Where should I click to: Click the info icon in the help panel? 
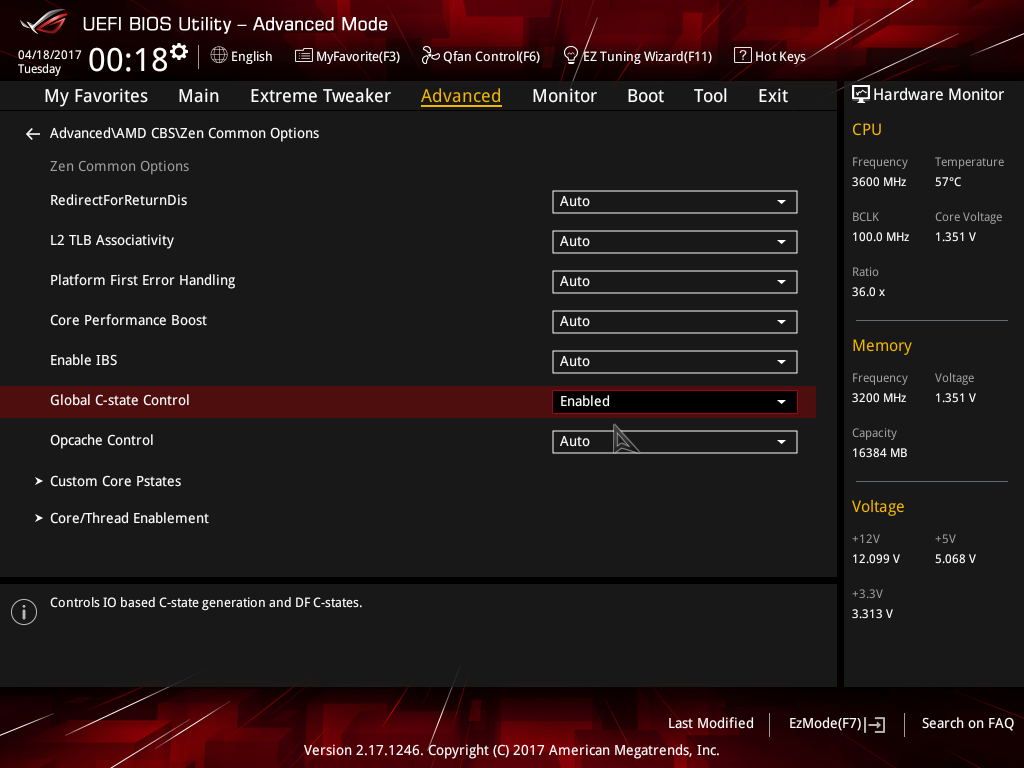tap(23, 612)
